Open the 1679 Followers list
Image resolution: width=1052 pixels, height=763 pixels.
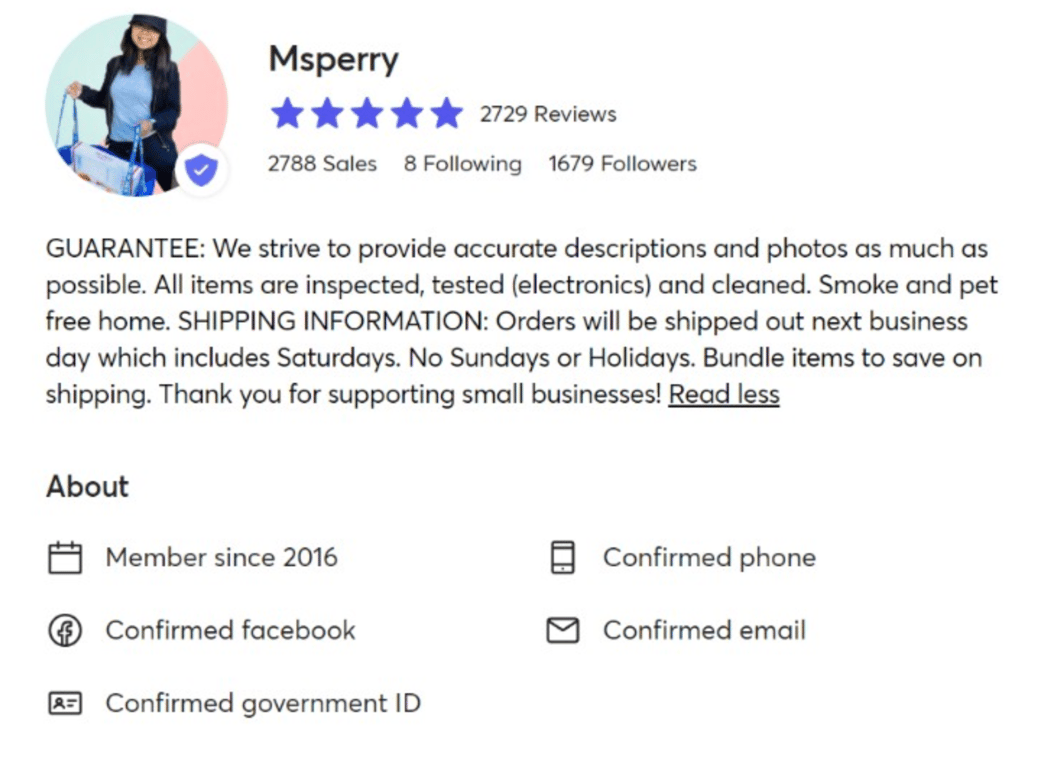click(622, 163)
